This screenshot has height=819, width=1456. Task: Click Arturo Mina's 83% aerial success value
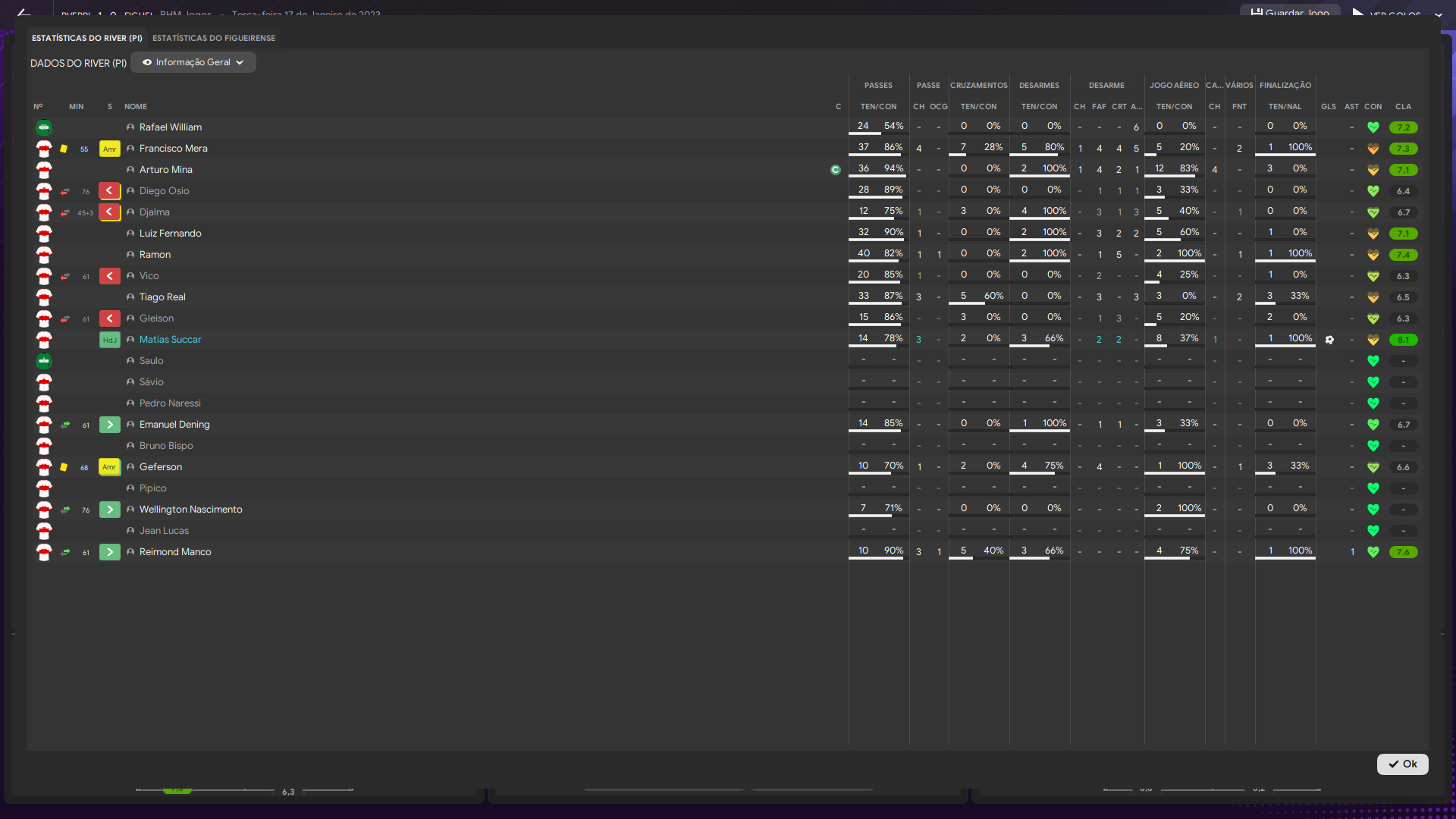click(1189, 168)
